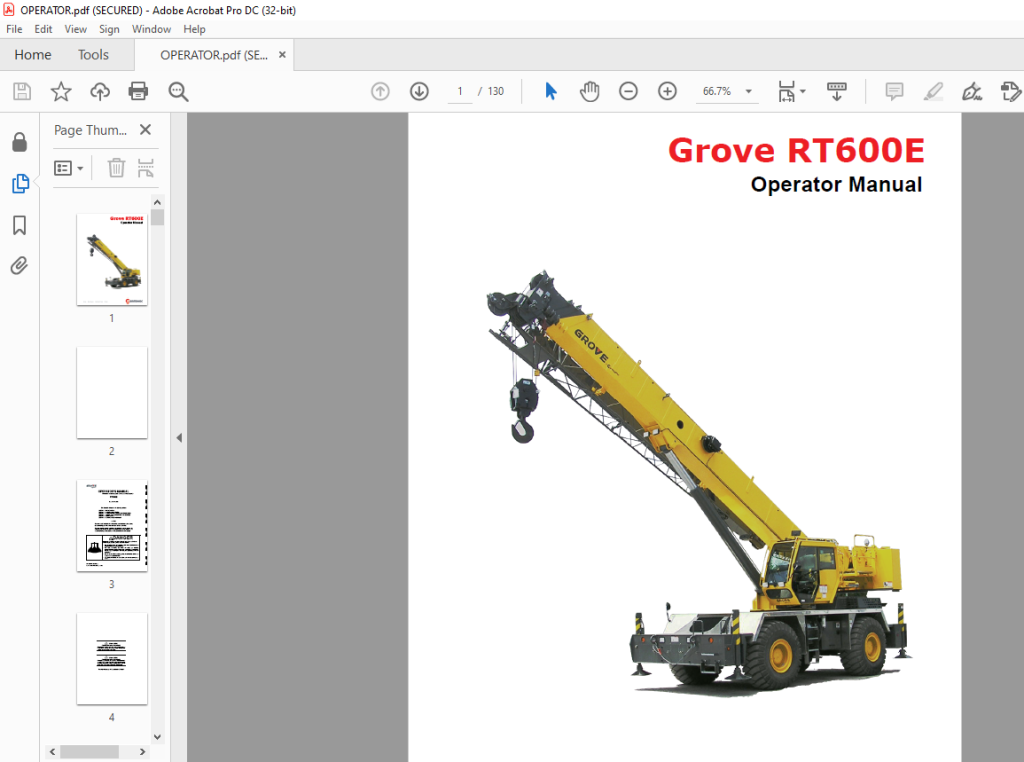Viewport: 1024px width, 762px height.
Task: Select page 1 thumbnail
Action: coord(112,260)
